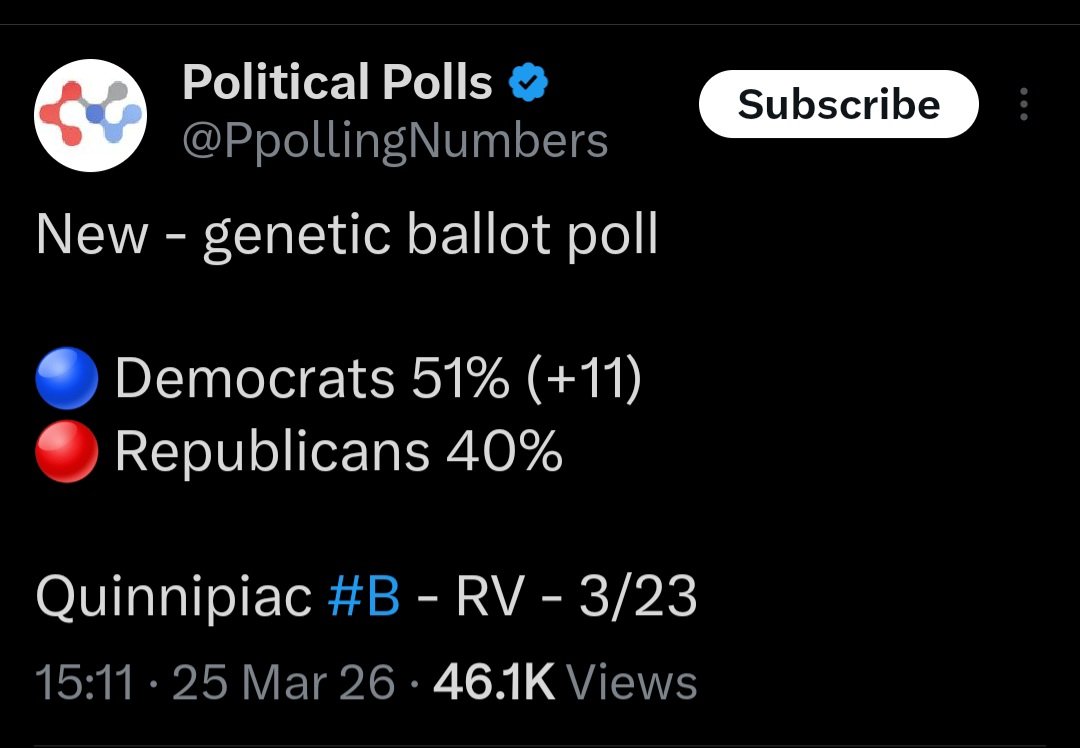Click the red circle emoji beside Republicans
1080x748 pixels.
click(x=67, y=454)
